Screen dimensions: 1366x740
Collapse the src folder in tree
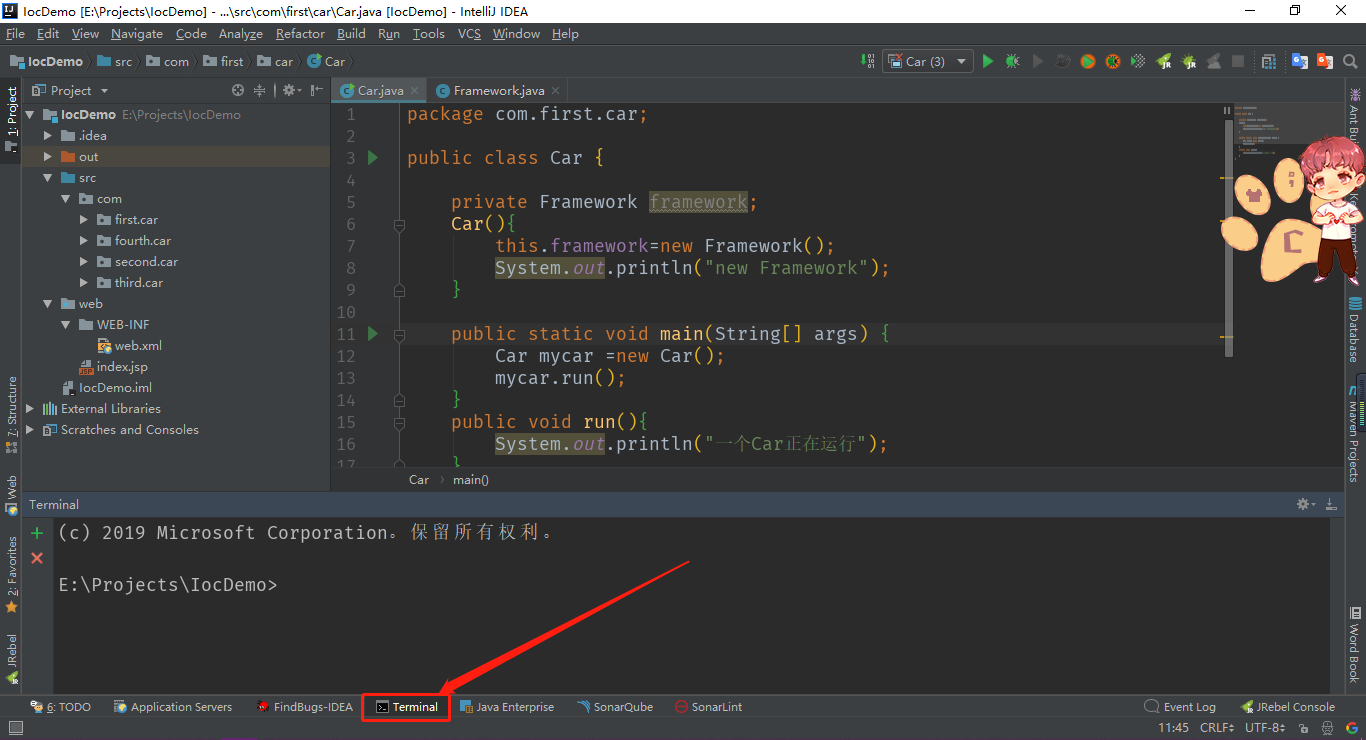(x=47, y=177)
